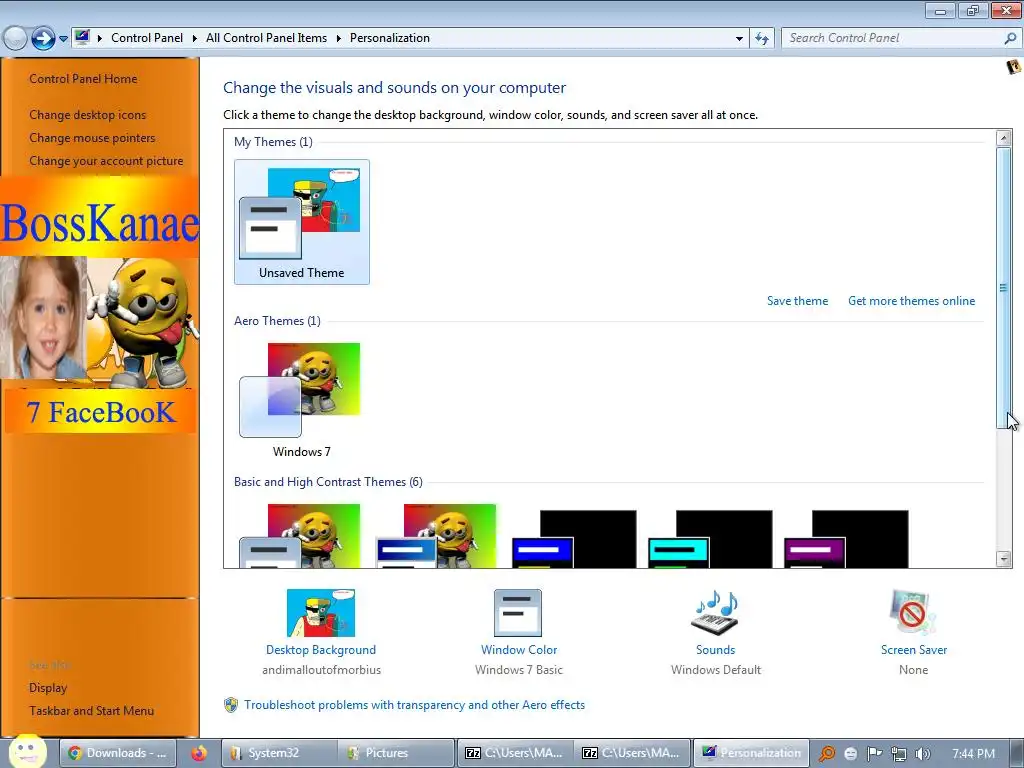Select the Windows 7 Aero theme
The height and width of the screenshot is (768, 1024).
[302, 400]
